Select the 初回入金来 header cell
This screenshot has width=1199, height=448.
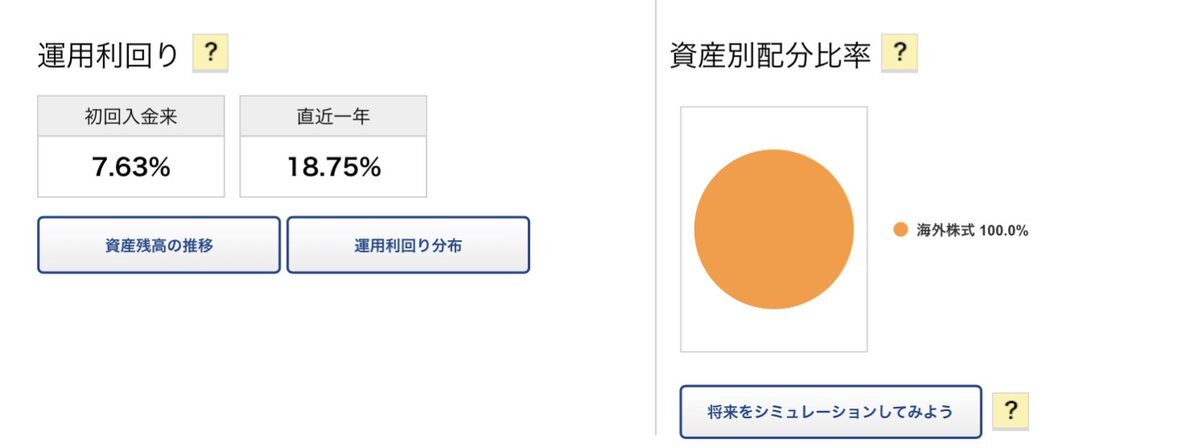(x=131, y=117)
